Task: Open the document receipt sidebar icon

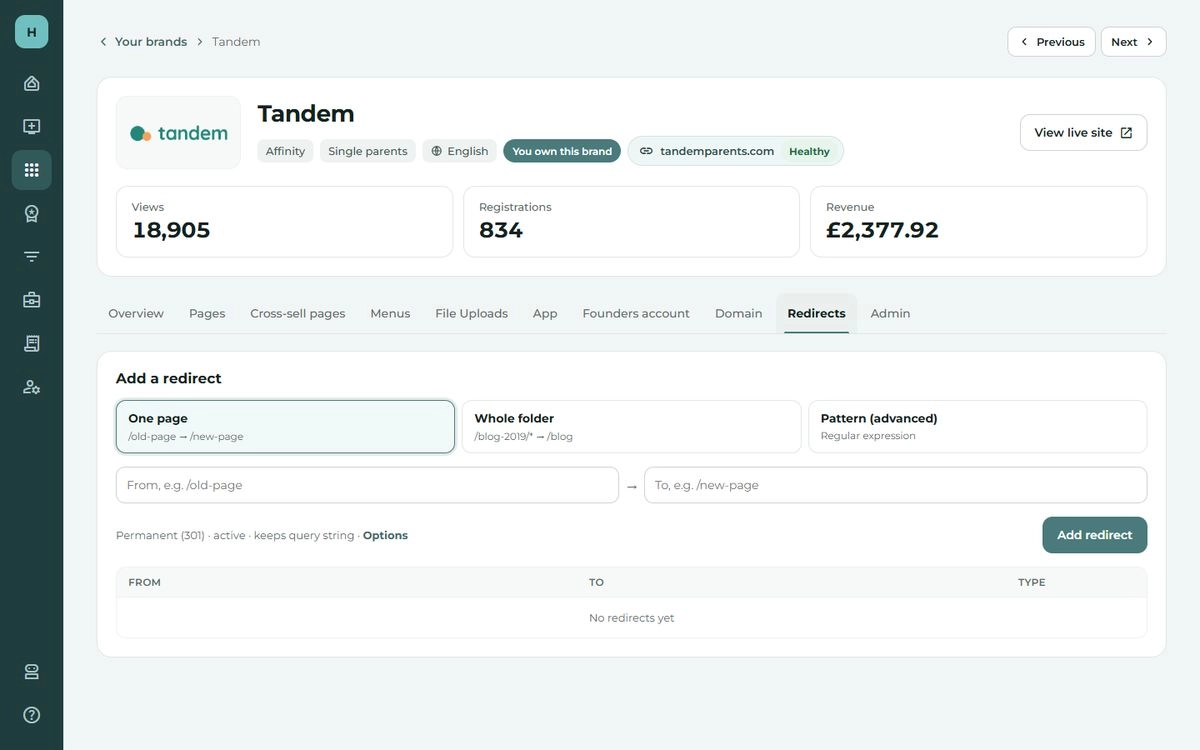Action: point(31,343)
